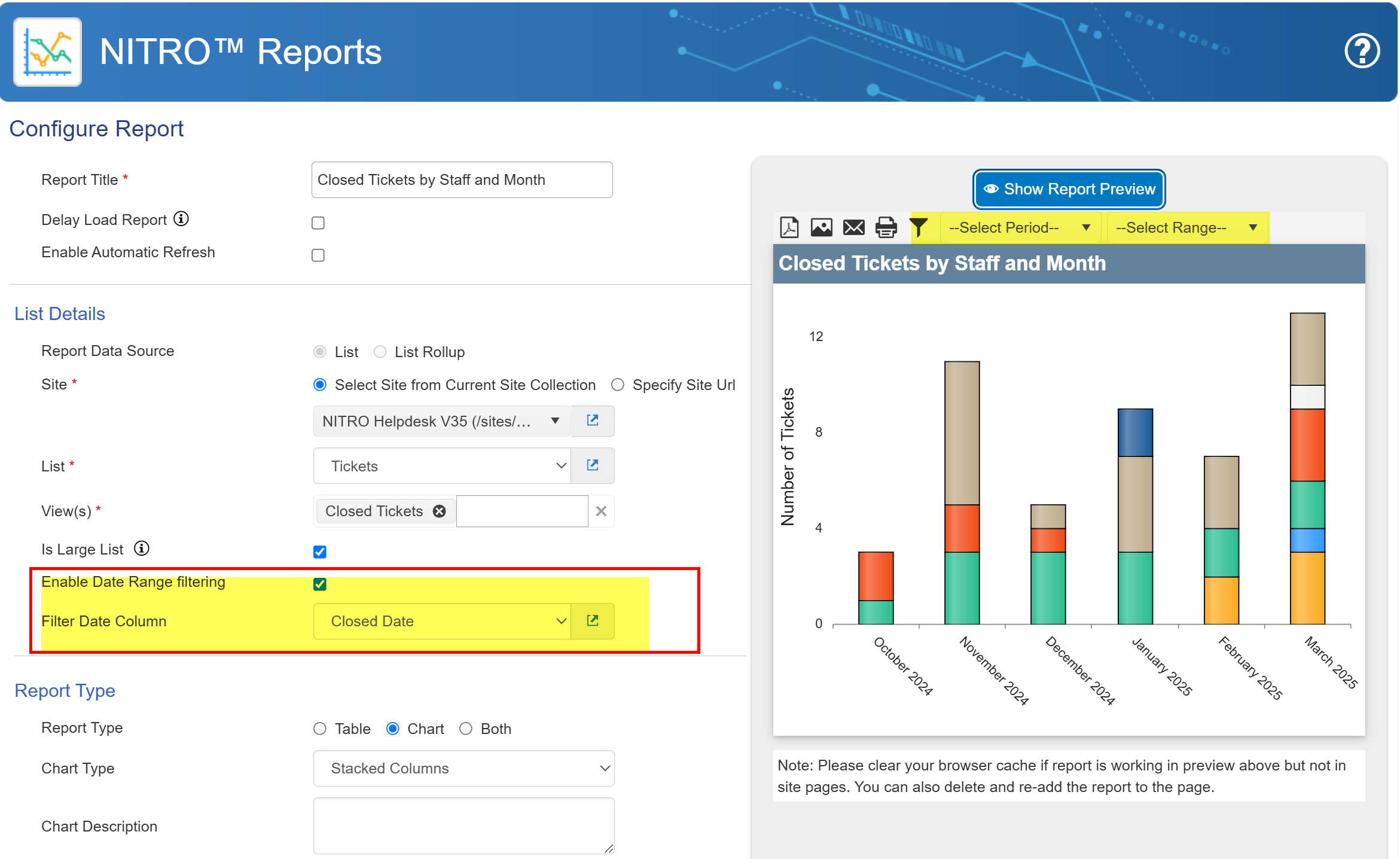The image size is (1400, 859).
Task: Click the email report envelope icon
Action: coord(853,227)
